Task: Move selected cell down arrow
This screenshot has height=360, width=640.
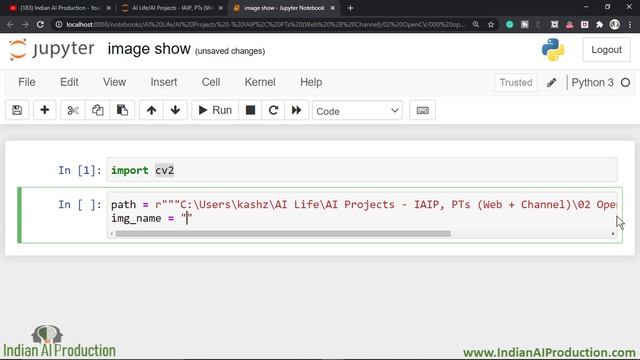Action: tap(176, 110)
